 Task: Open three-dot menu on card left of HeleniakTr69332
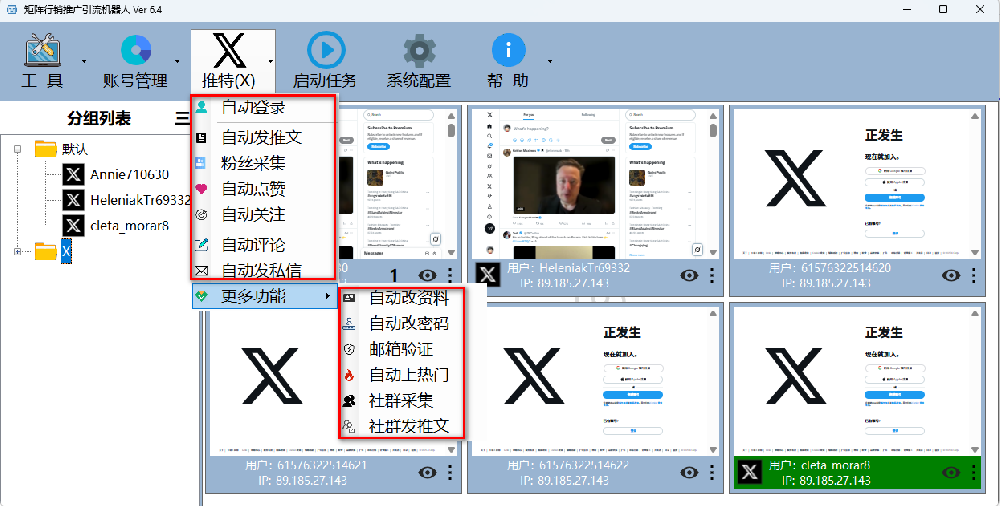tap(451, 275)
